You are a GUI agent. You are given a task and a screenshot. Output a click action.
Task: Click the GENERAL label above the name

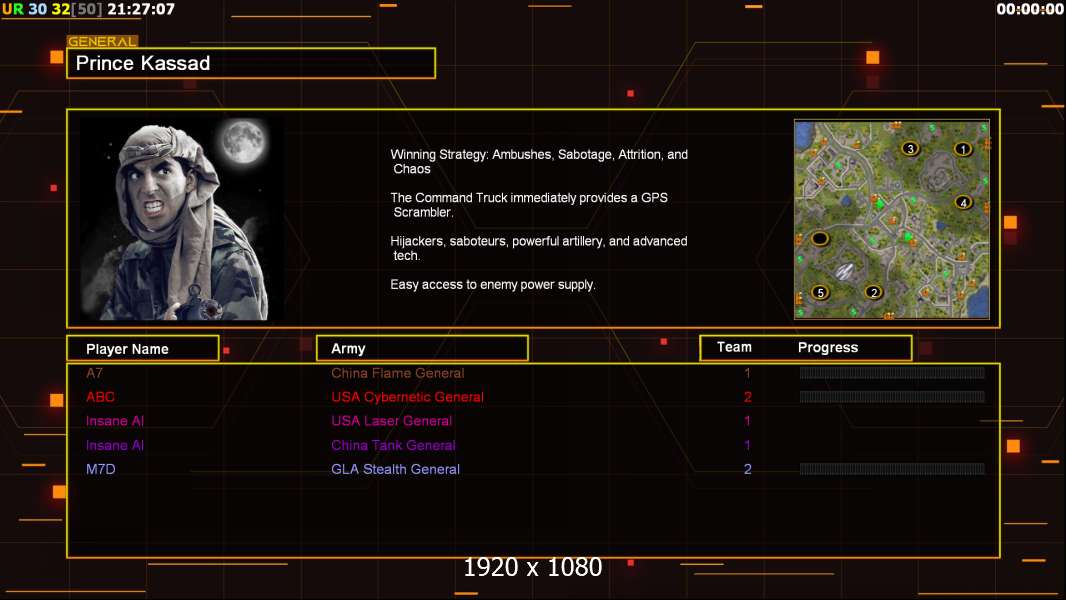102,41
